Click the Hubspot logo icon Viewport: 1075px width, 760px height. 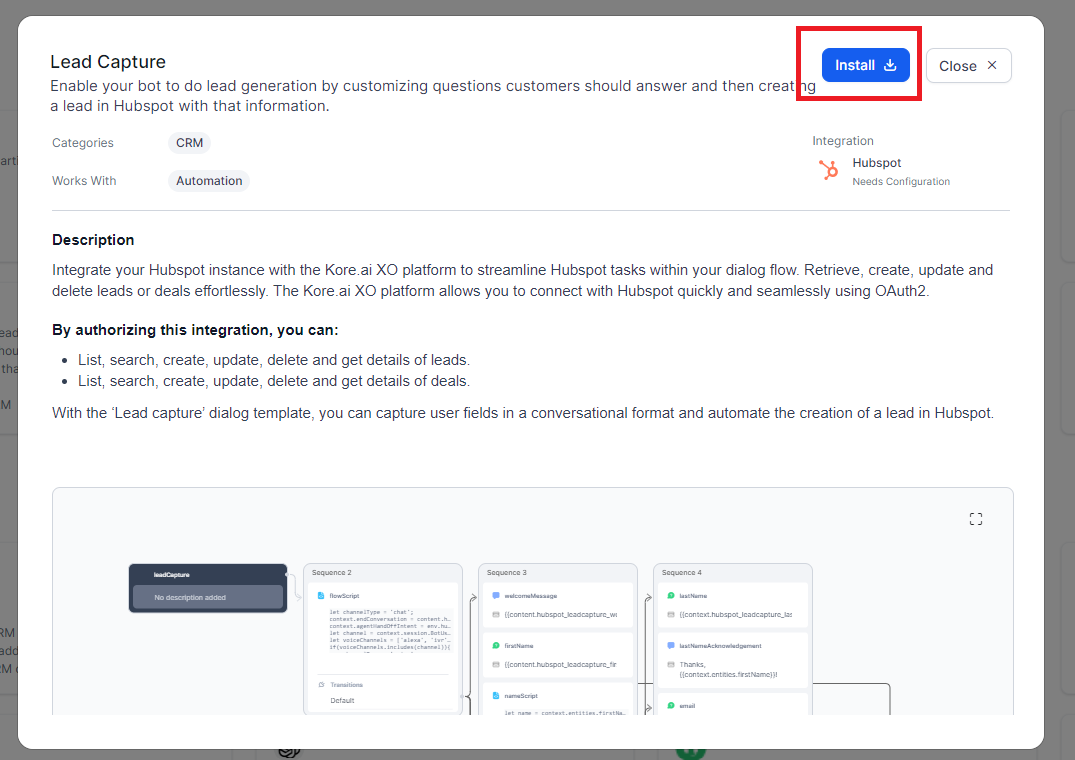click(x=828, y=169)
